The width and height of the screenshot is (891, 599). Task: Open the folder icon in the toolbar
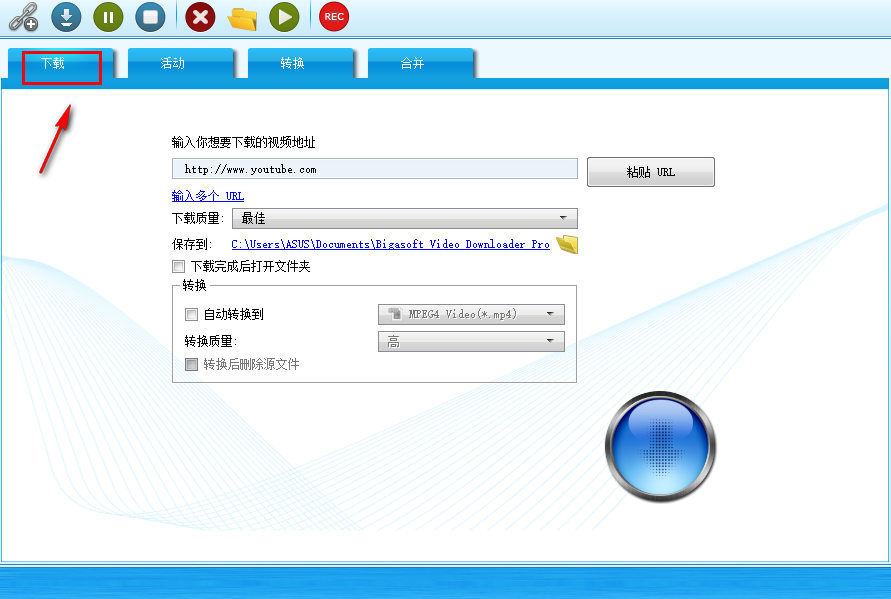pos(242,18)
